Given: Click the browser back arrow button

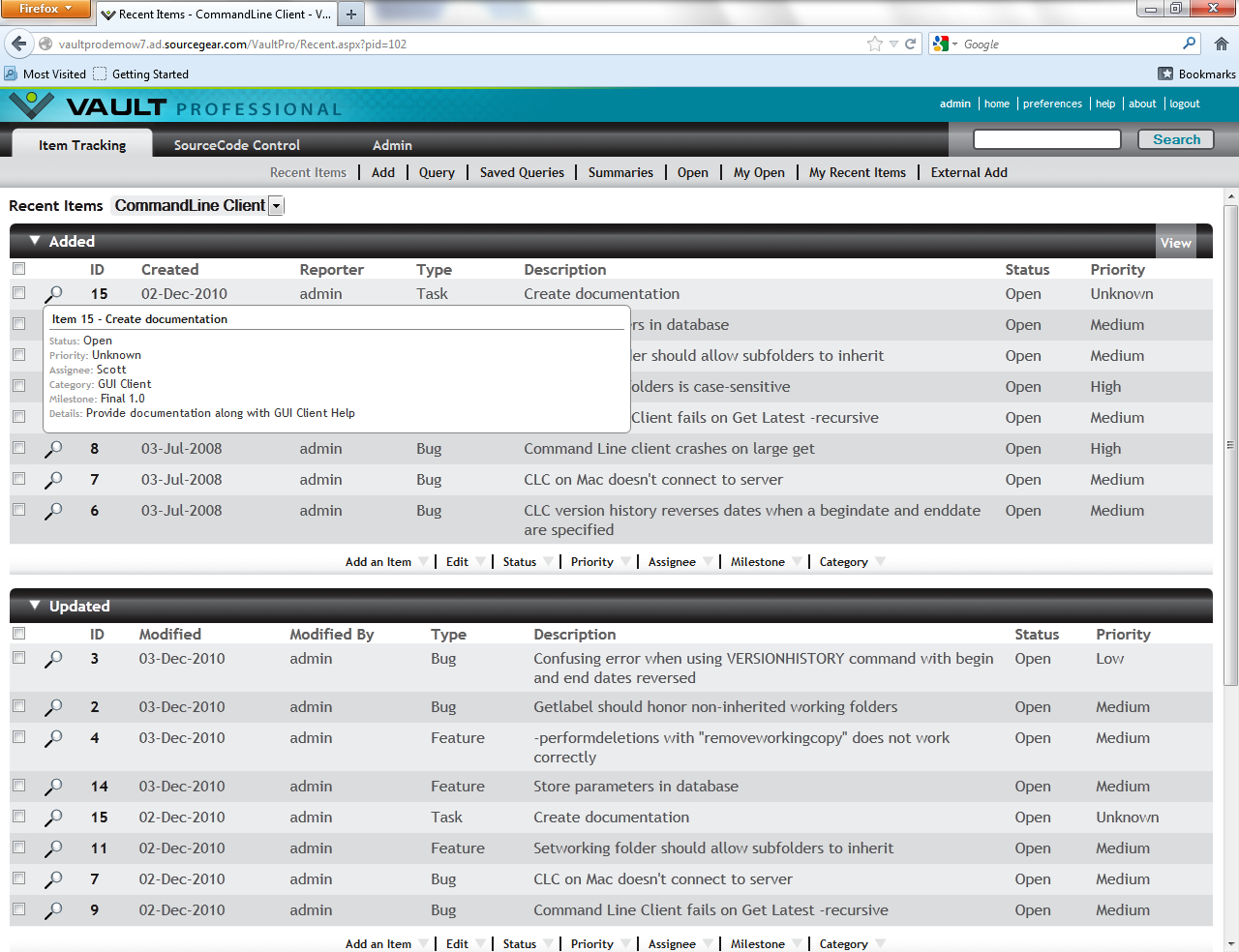Looking at the screenshot, I should 19,44.
